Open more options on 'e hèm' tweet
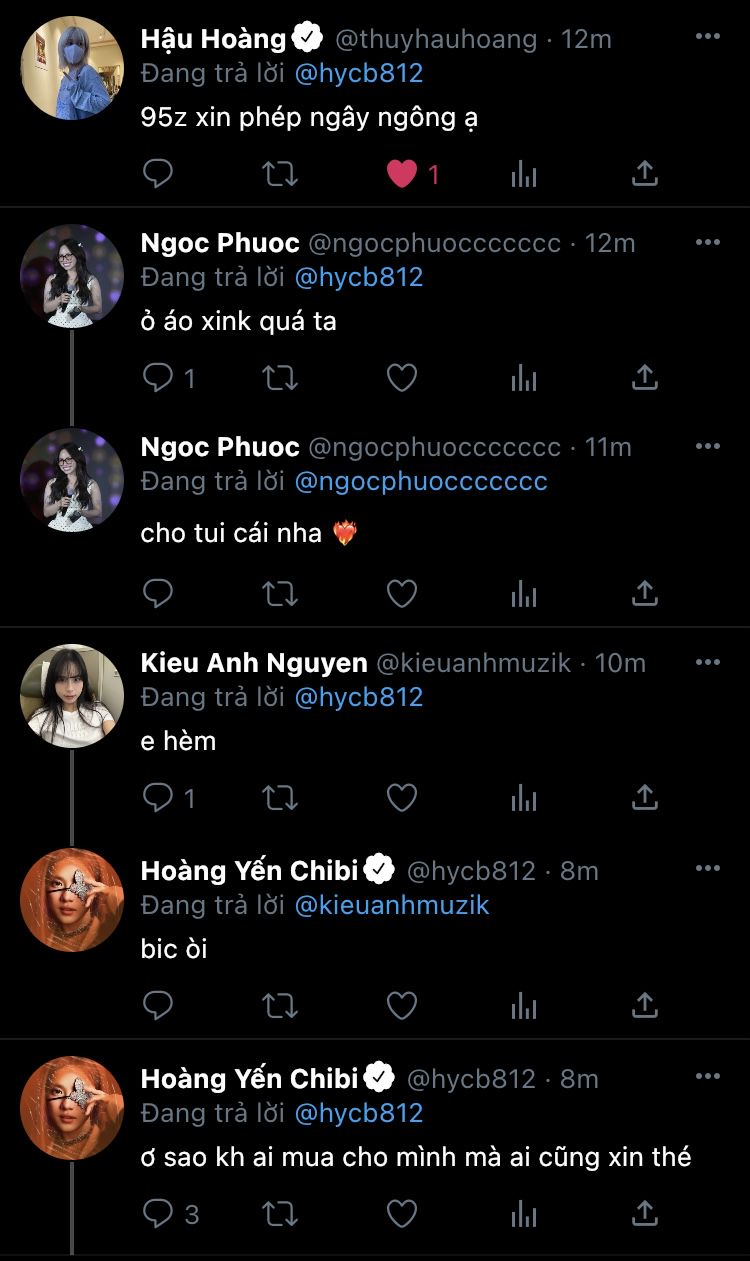Screen dimensions: 750x1261 click(x=707, y=661)
